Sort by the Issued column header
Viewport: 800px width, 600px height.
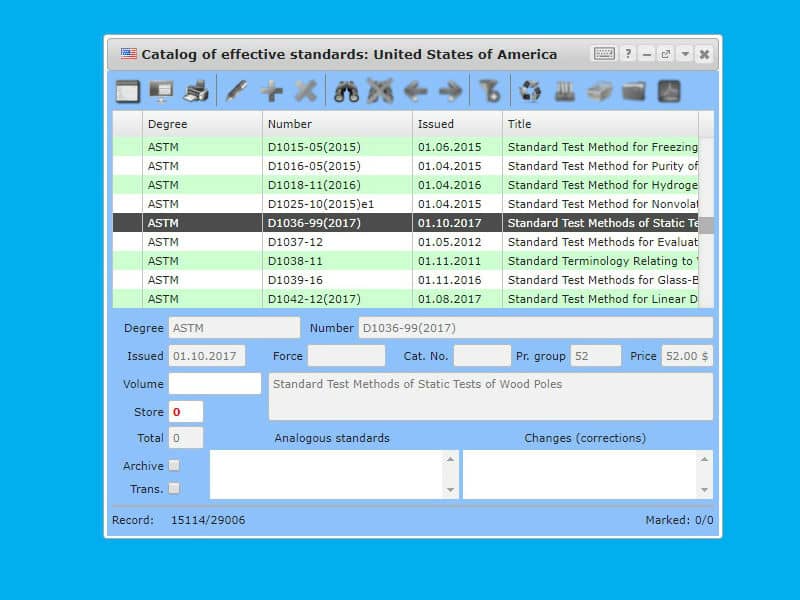point(457,124)
